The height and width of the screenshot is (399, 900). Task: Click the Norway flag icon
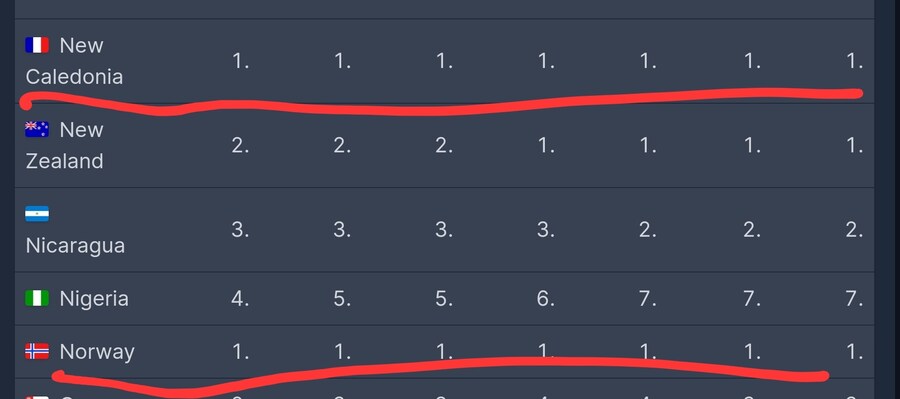tap(37, 351)
